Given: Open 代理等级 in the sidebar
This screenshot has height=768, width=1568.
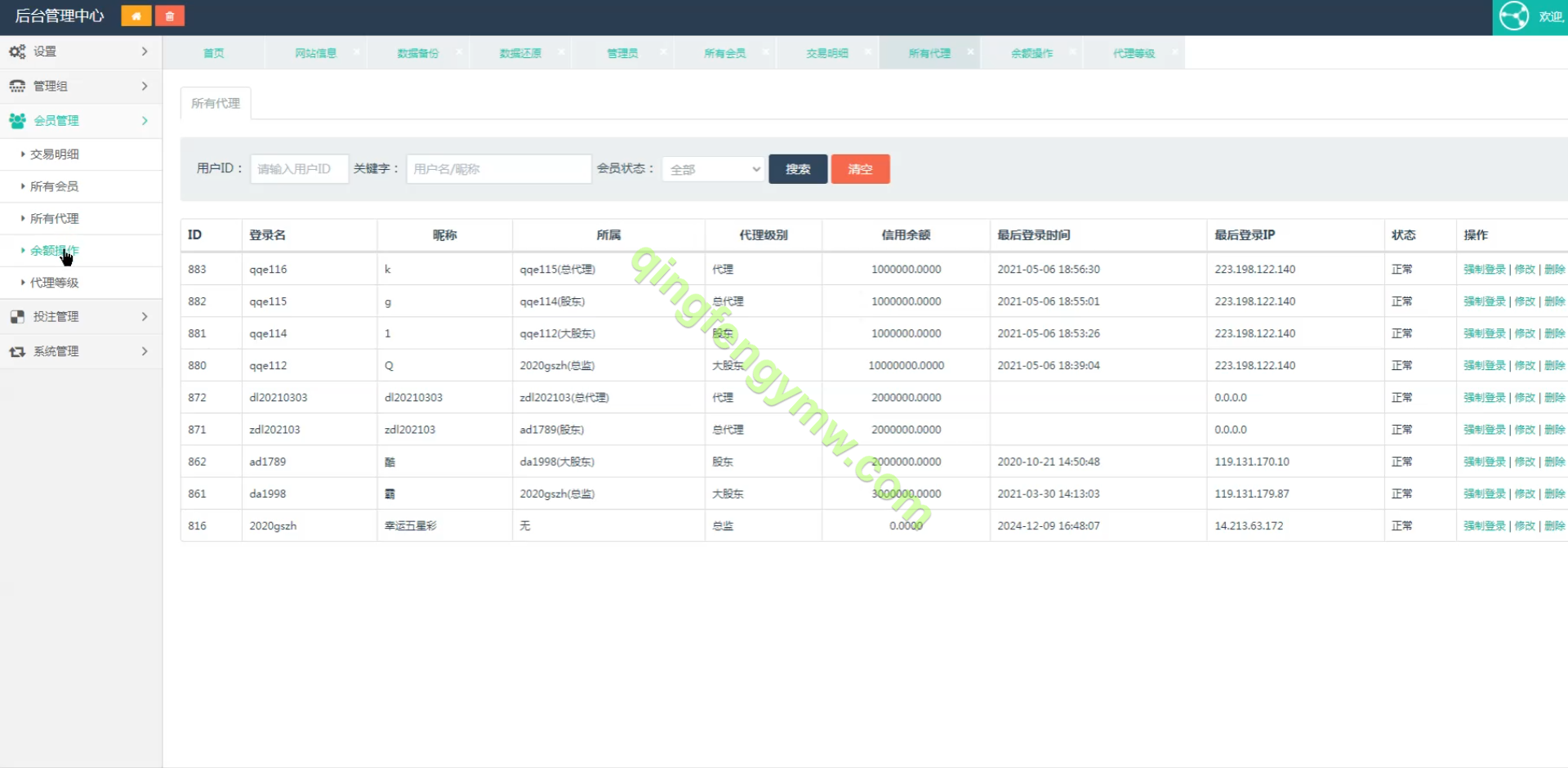Looking at the screenshot, I should [x=55, y=283].
